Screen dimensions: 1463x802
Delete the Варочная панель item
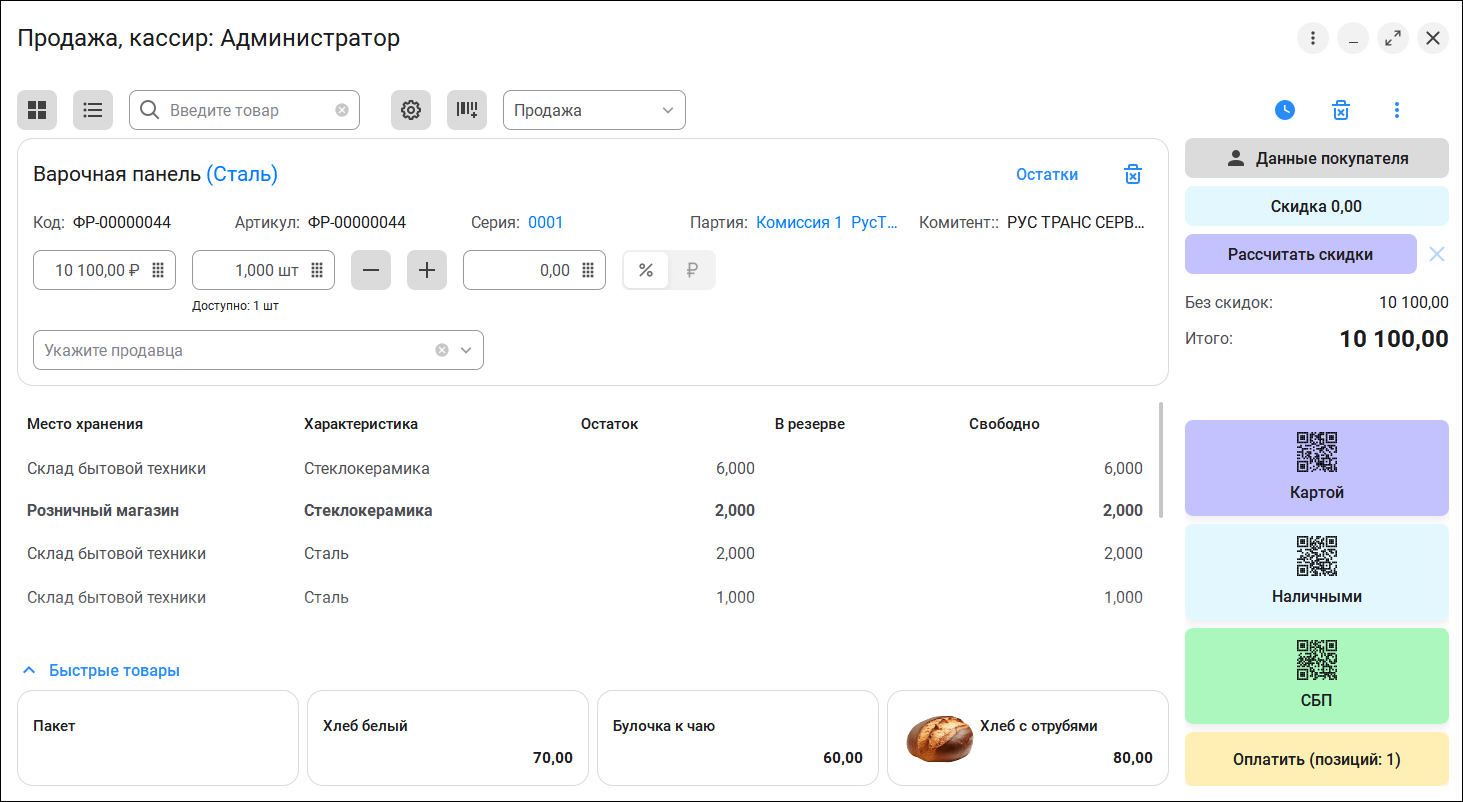[x=1132, y=175]
